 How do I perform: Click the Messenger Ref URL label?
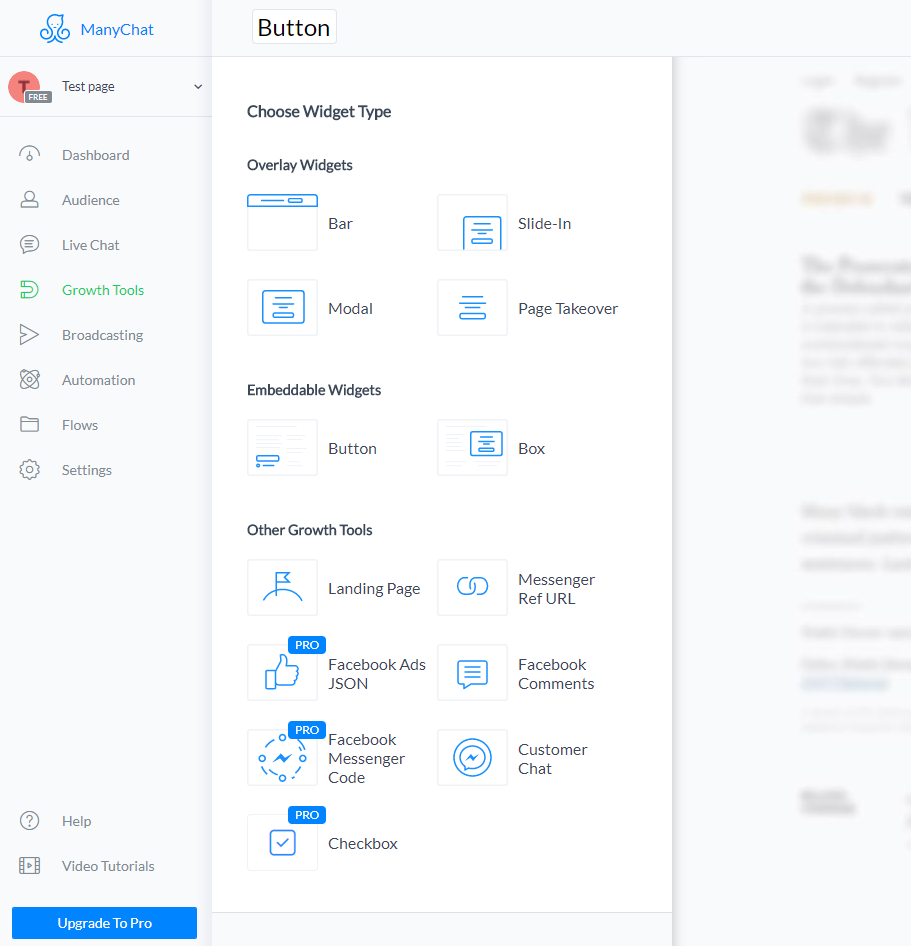pyautogui.click(x=556, y=589)
